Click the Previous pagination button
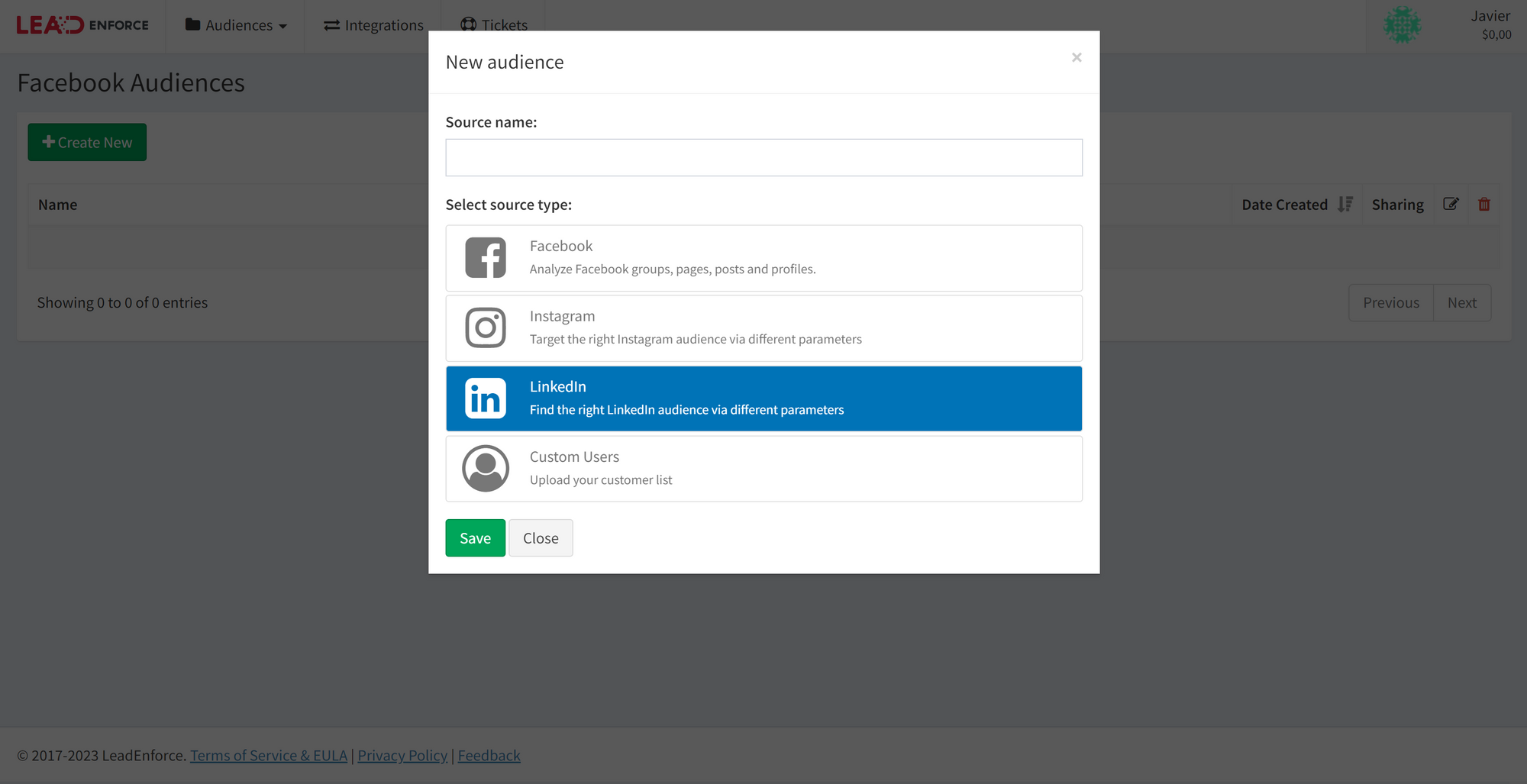This screenshot has height=784, width=1527. pyautogui.click(x=1391, y=302)
